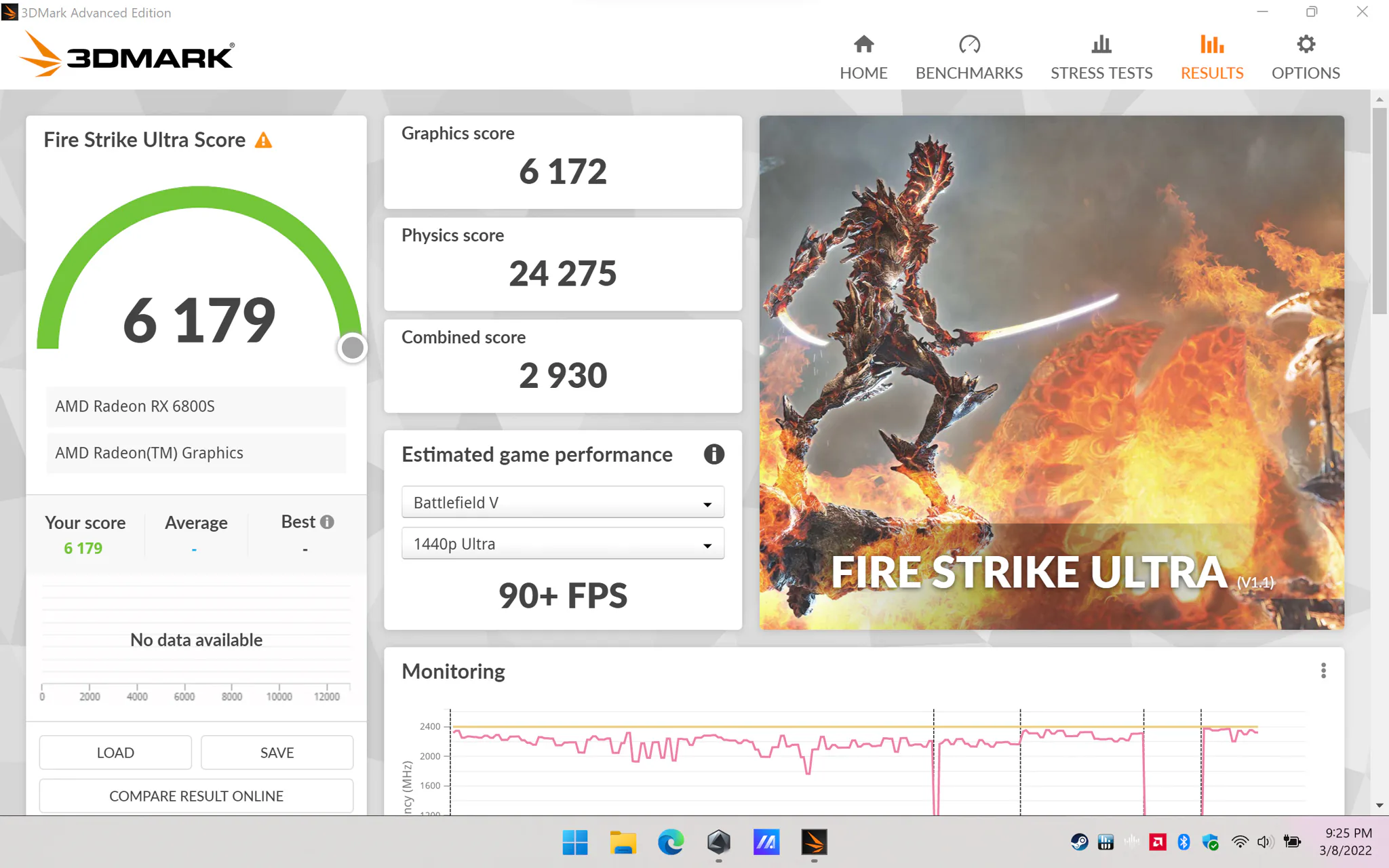Image resolution: width=1389 pixels, height=868 pixels.
Task: Open the Wi-Fi network tray icon
Action: pos(1240,842)
